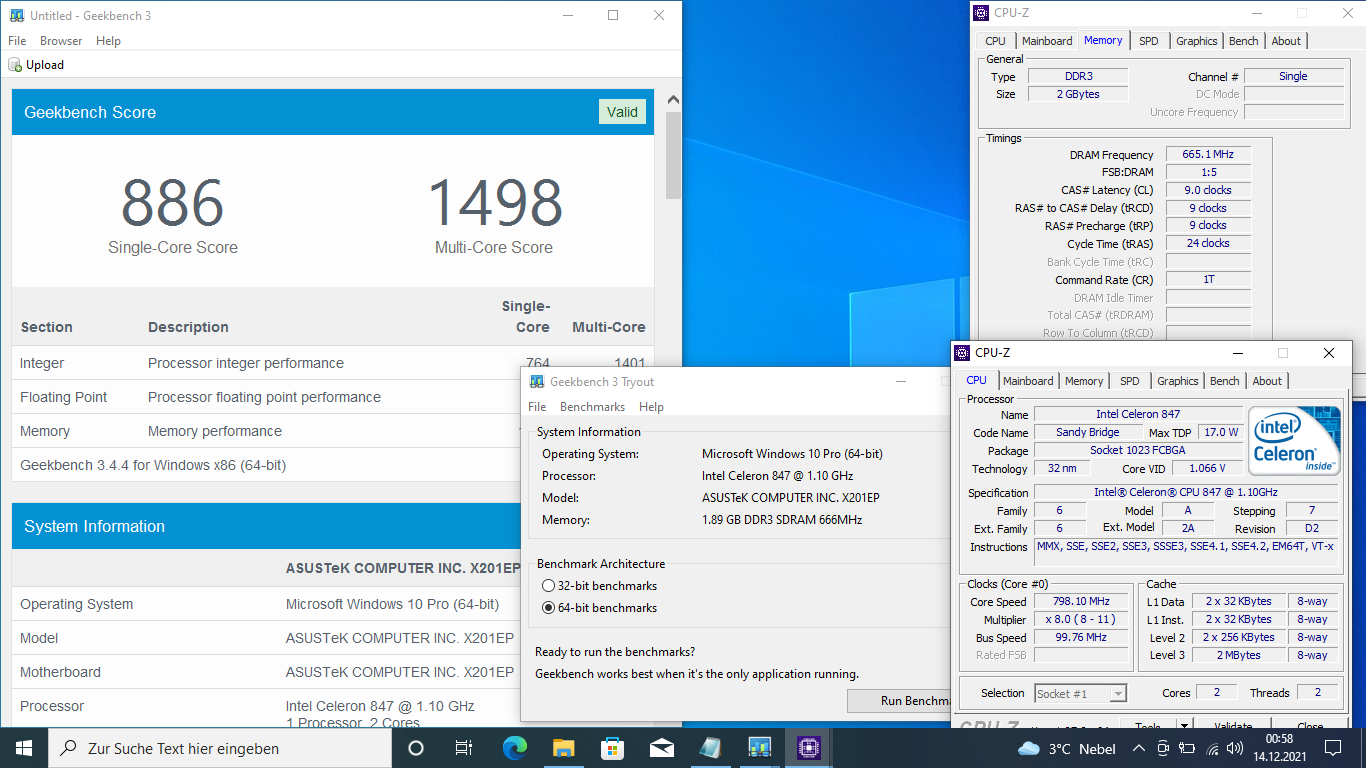Open the Mail app from taskbar
1366x768 pixels.
(661, 748)
